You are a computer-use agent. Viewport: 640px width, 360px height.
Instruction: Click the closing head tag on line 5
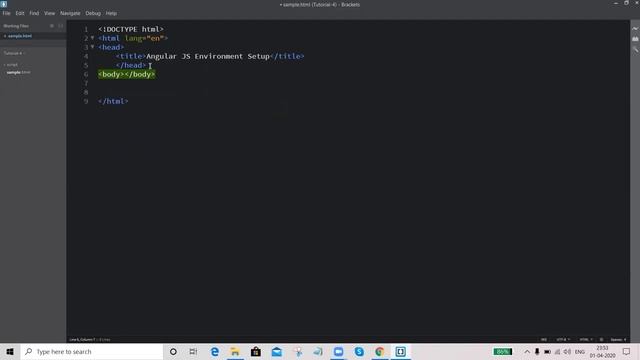pos(131,65)
